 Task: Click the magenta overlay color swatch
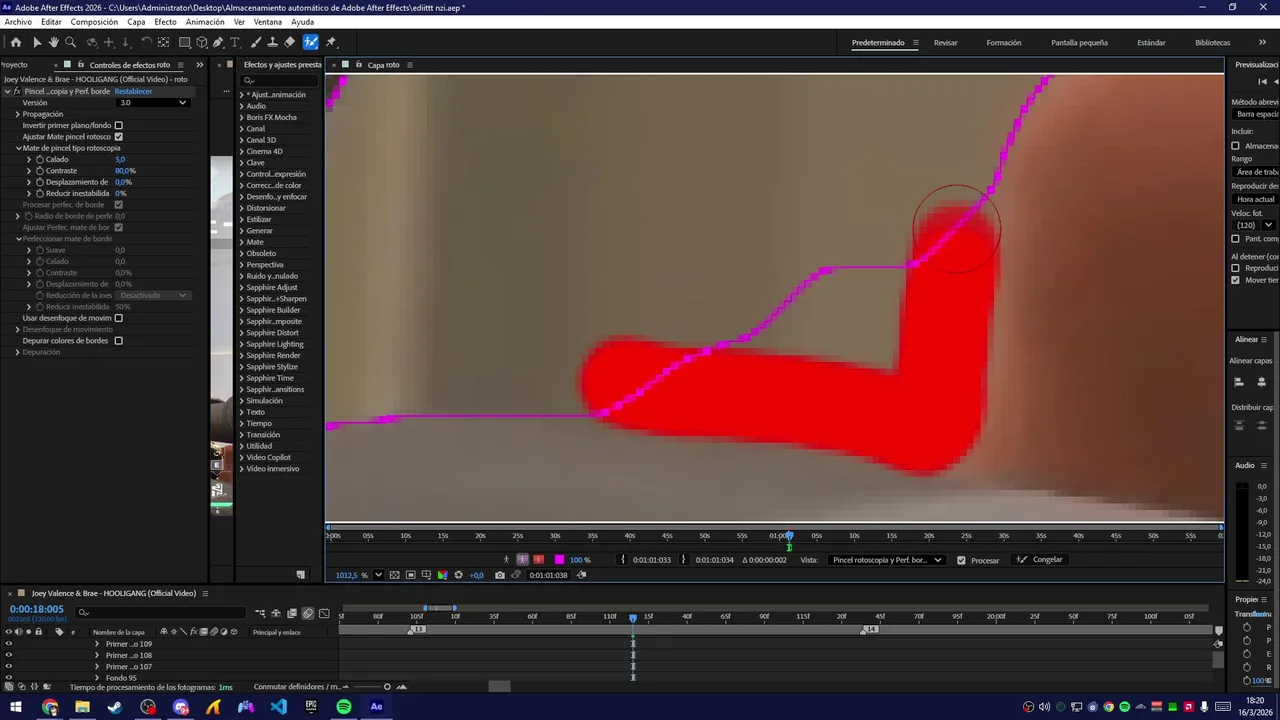coord(559,560)
